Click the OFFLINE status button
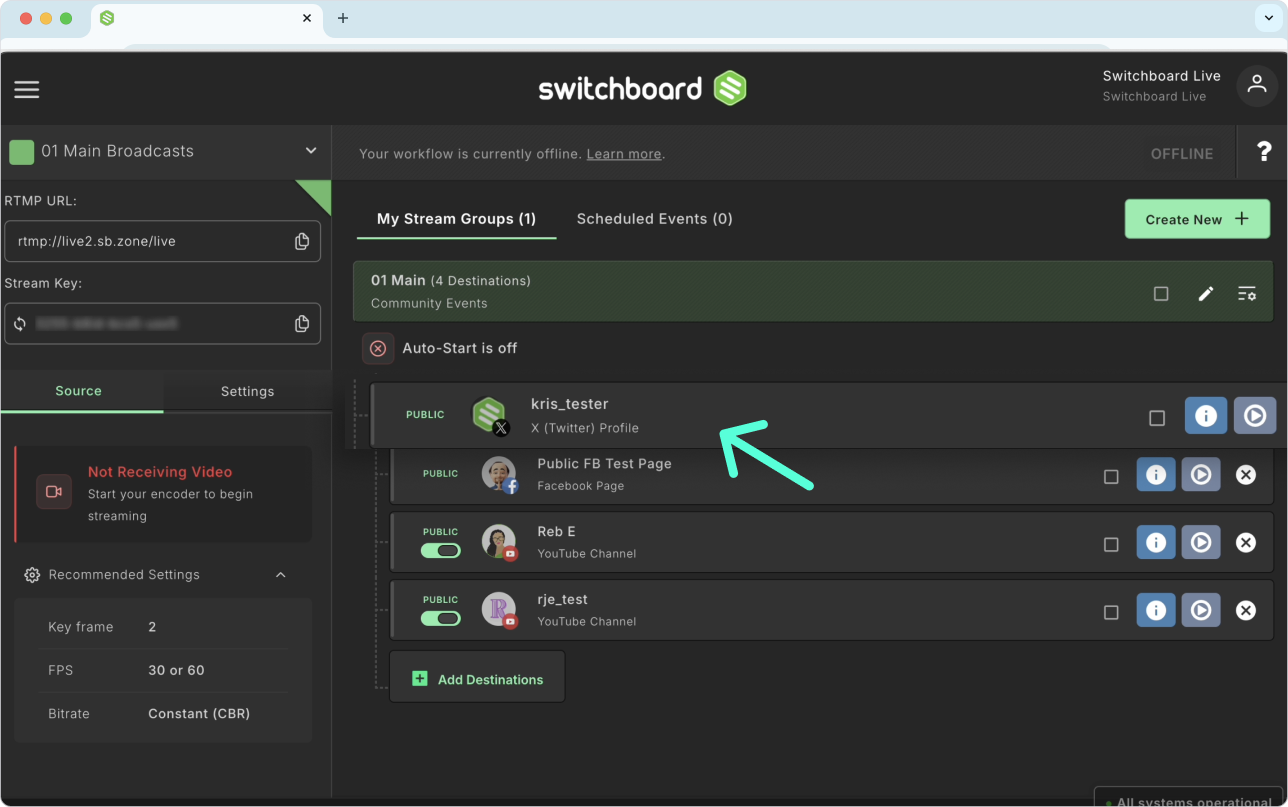Image resolution: width=1288 pixels, height=807 pixels. (1182, 154)
